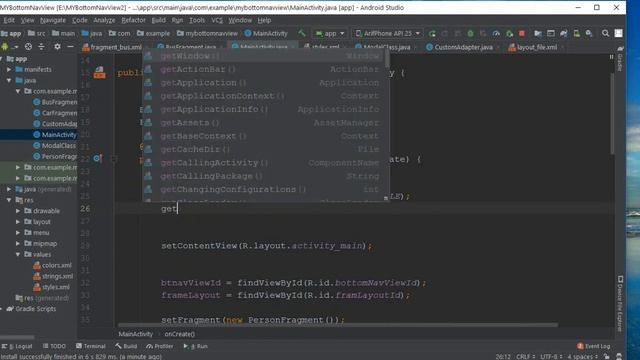Click the Search Everywhere magnifier icon
The width and height of the screenshot is (640, 360).
[x=605, y=33]
